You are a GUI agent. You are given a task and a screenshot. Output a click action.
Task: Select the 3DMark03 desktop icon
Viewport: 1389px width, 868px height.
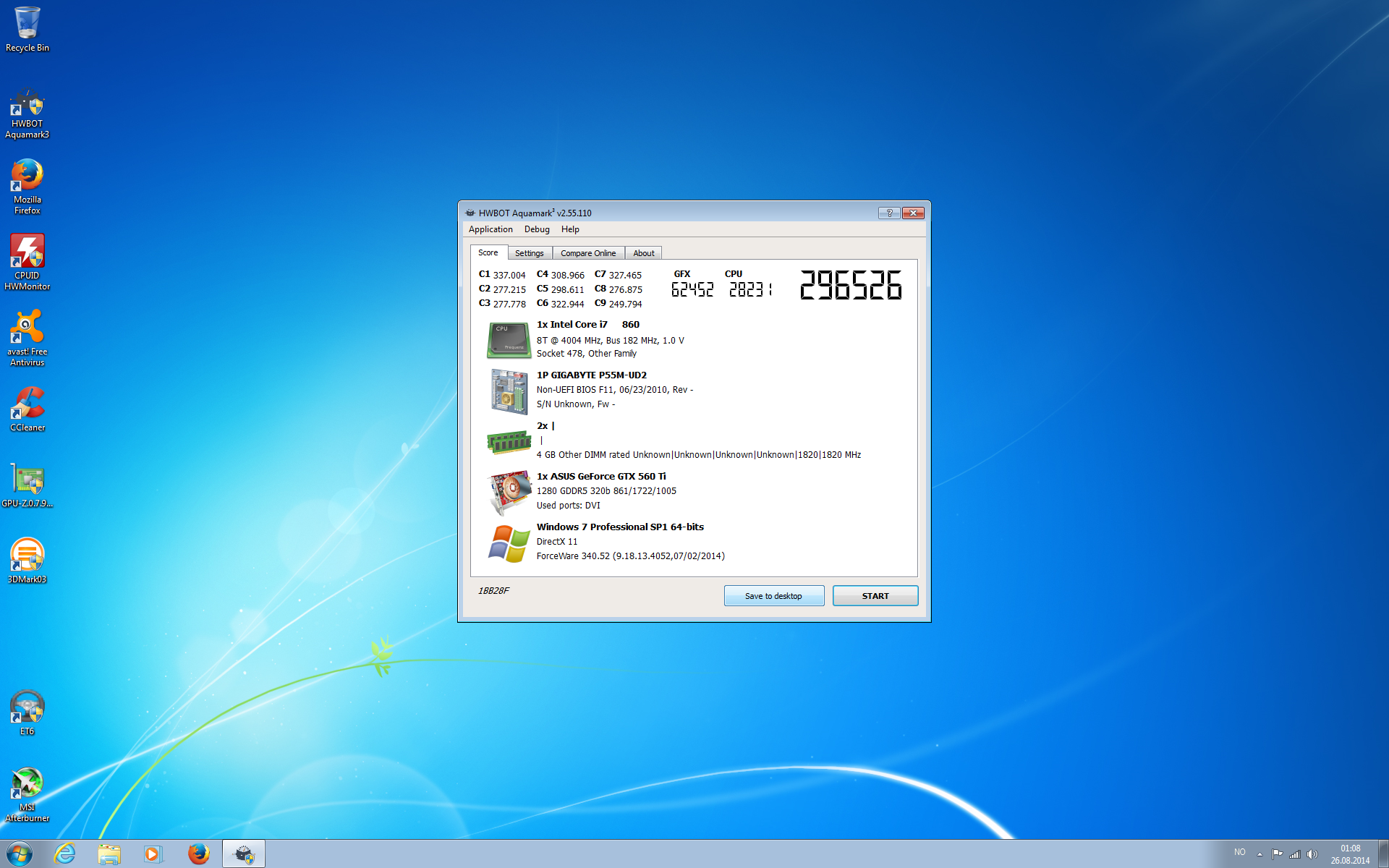pos(27,561)
